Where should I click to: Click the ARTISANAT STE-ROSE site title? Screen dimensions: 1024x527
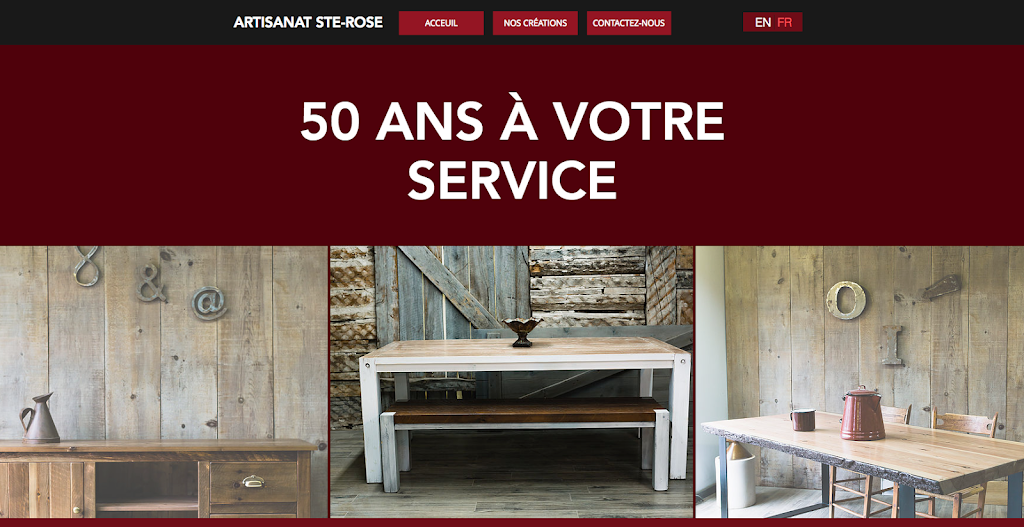[x=308, y=22]
